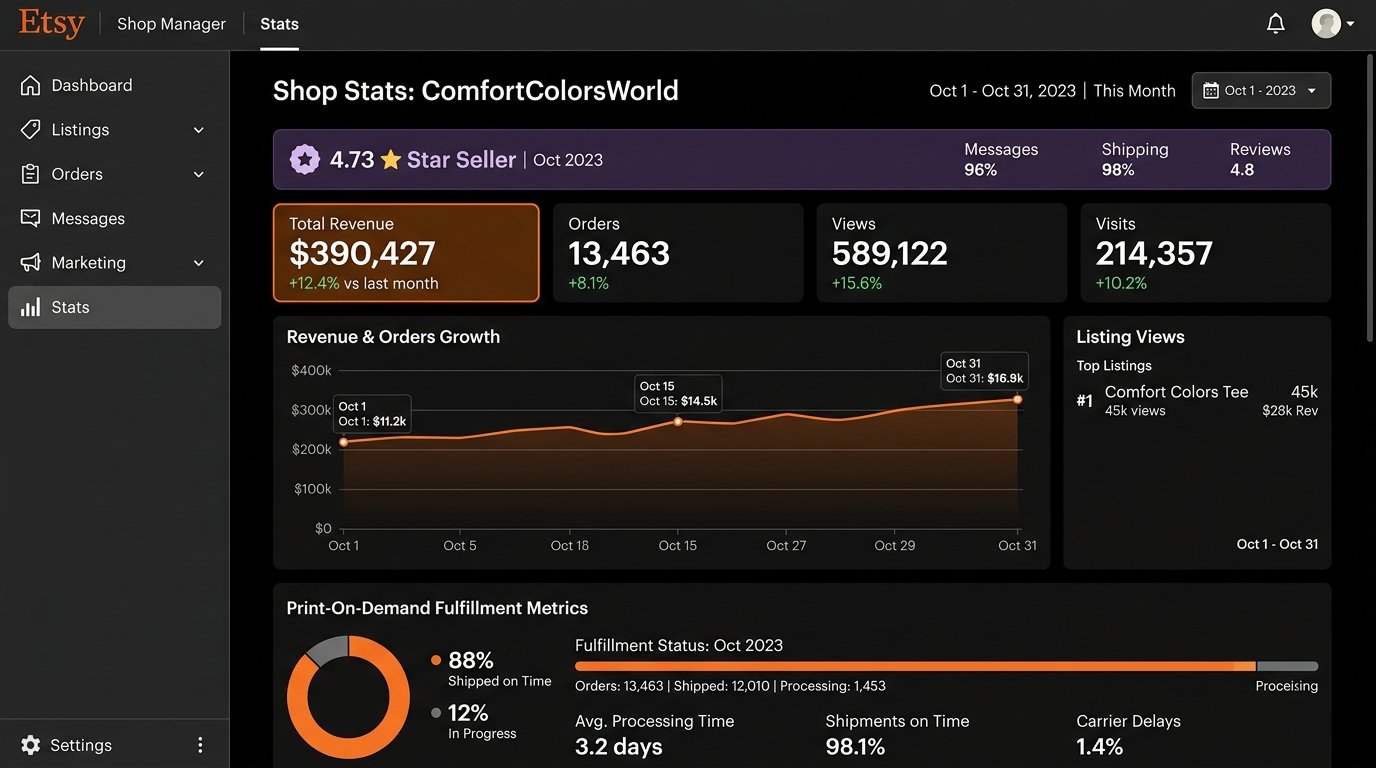Click the '$28k Rev' listing value
The image size is (1376, 768).
click(x=1290, y=410)
